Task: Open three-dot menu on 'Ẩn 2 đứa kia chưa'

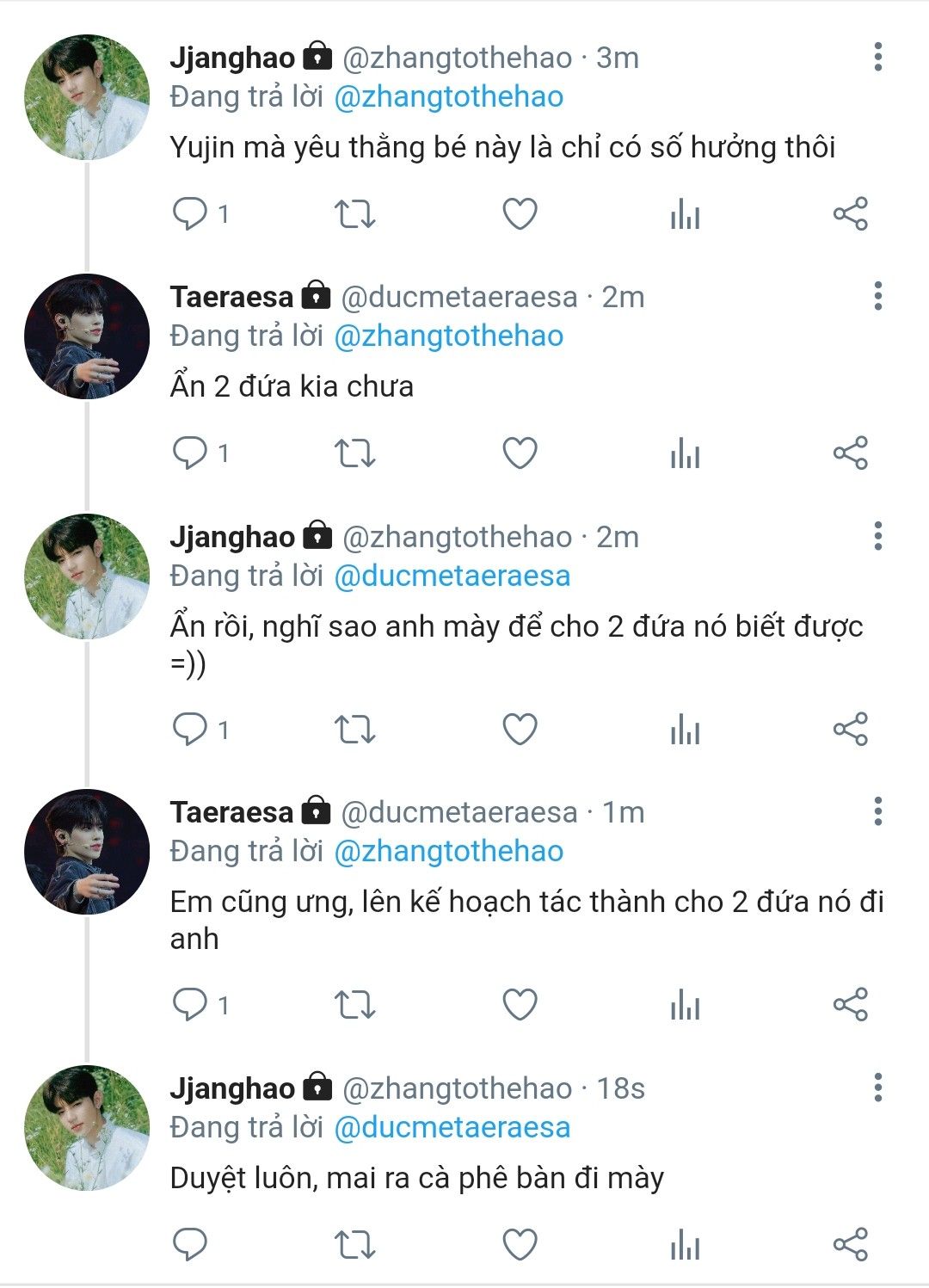Action: 877,296
